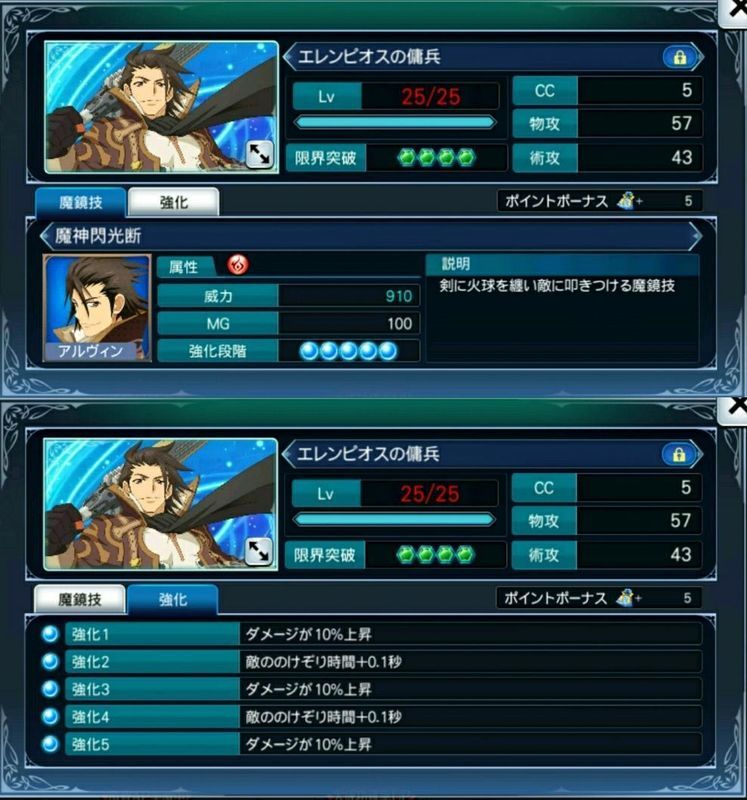Click the red fire attribute icon

238,265
